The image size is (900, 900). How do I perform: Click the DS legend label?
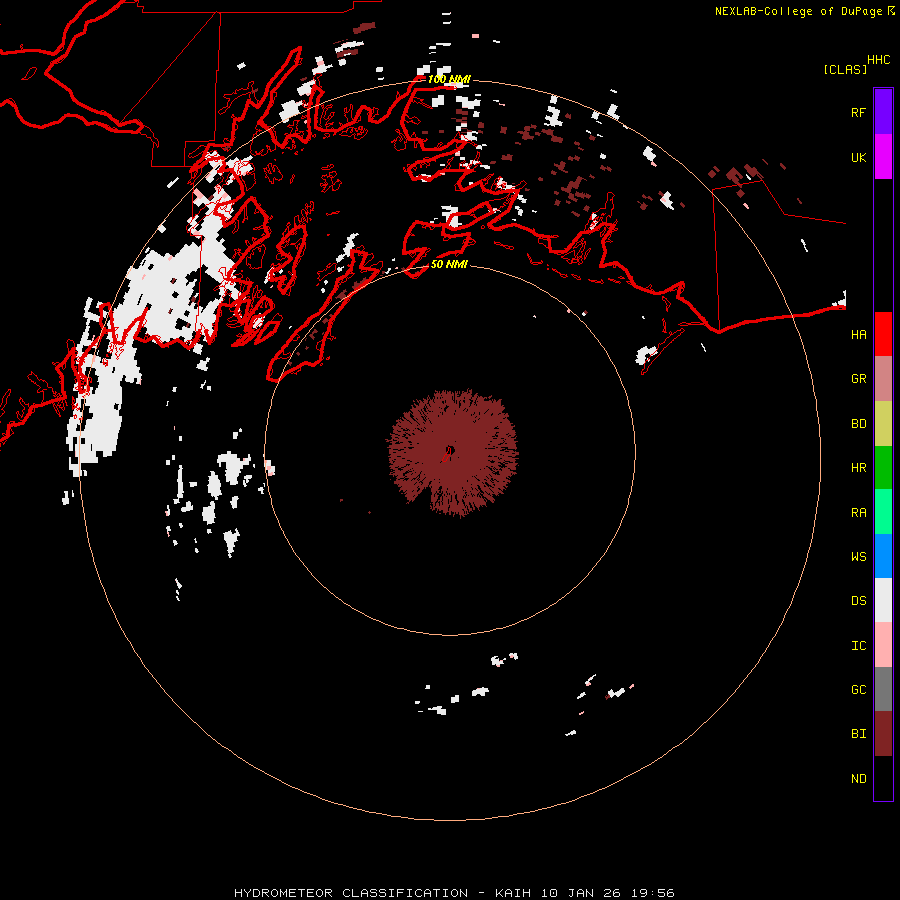[x=859, y=601]
